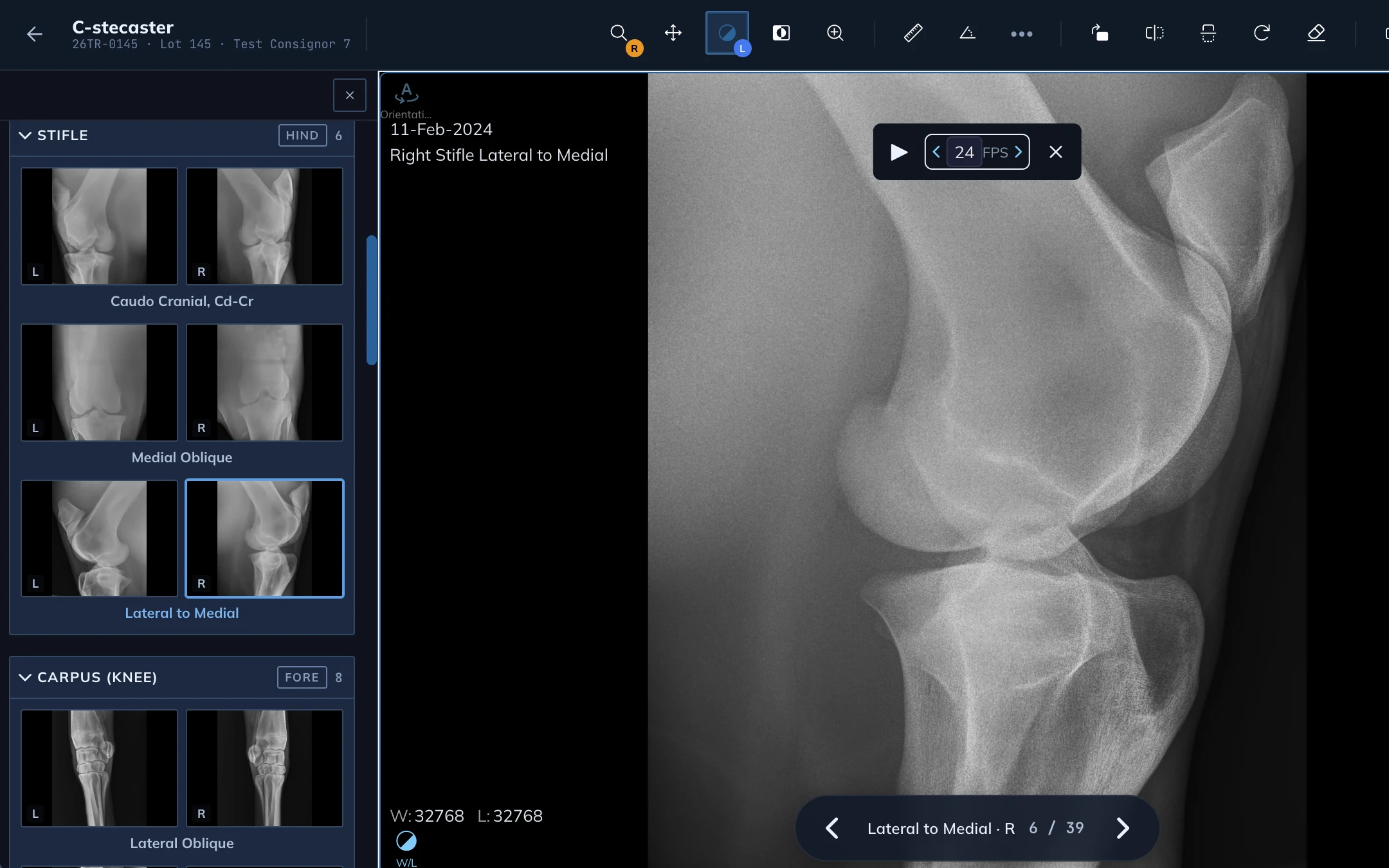Activate the window/level tool in the toolbar
This screenshot has width=1389, height=868.
pyautogui.click(x=727, y=33)
